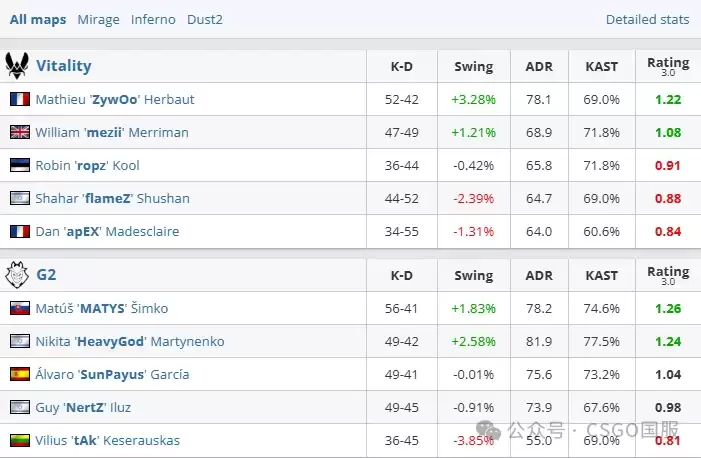Open Nikita 'HeavyGod' Martynenko player profile
The width and height of the screenshot is (701, 458).
130,341
